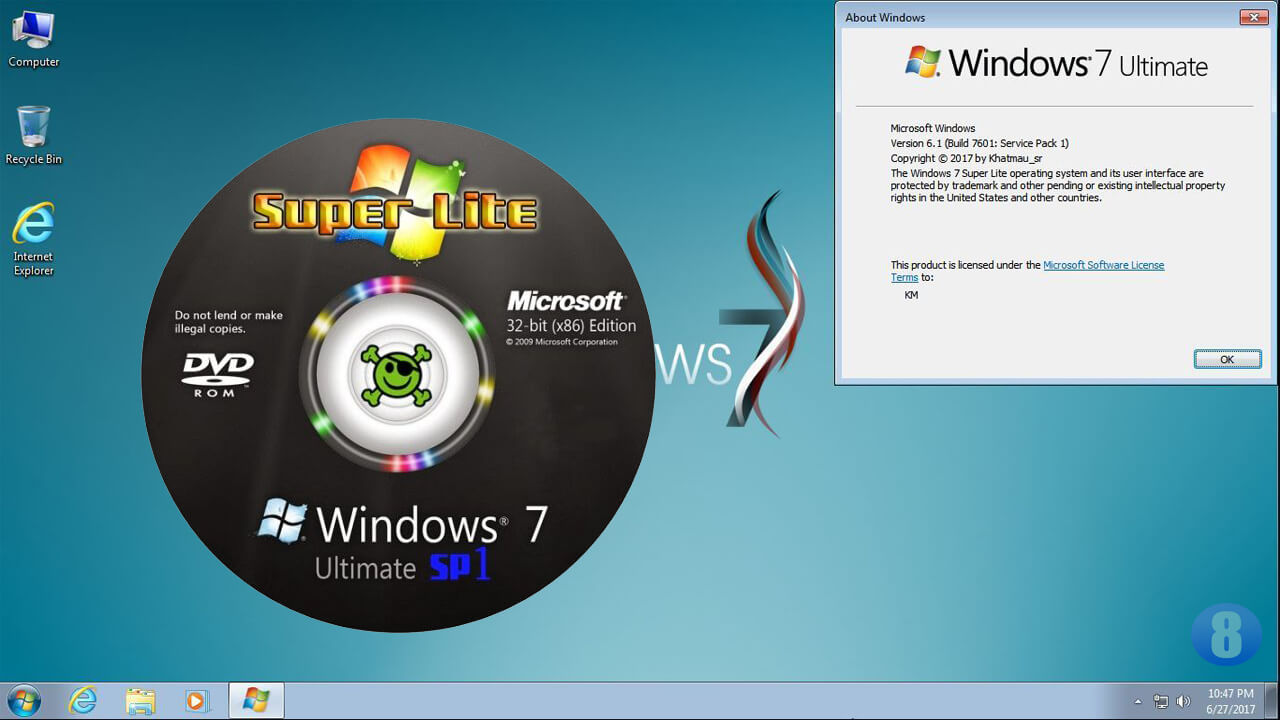Image resolution: width=1280 pixels, height=720 pixels.
Task: Click the Version 6.1 build text line
Action: point(980,143)
